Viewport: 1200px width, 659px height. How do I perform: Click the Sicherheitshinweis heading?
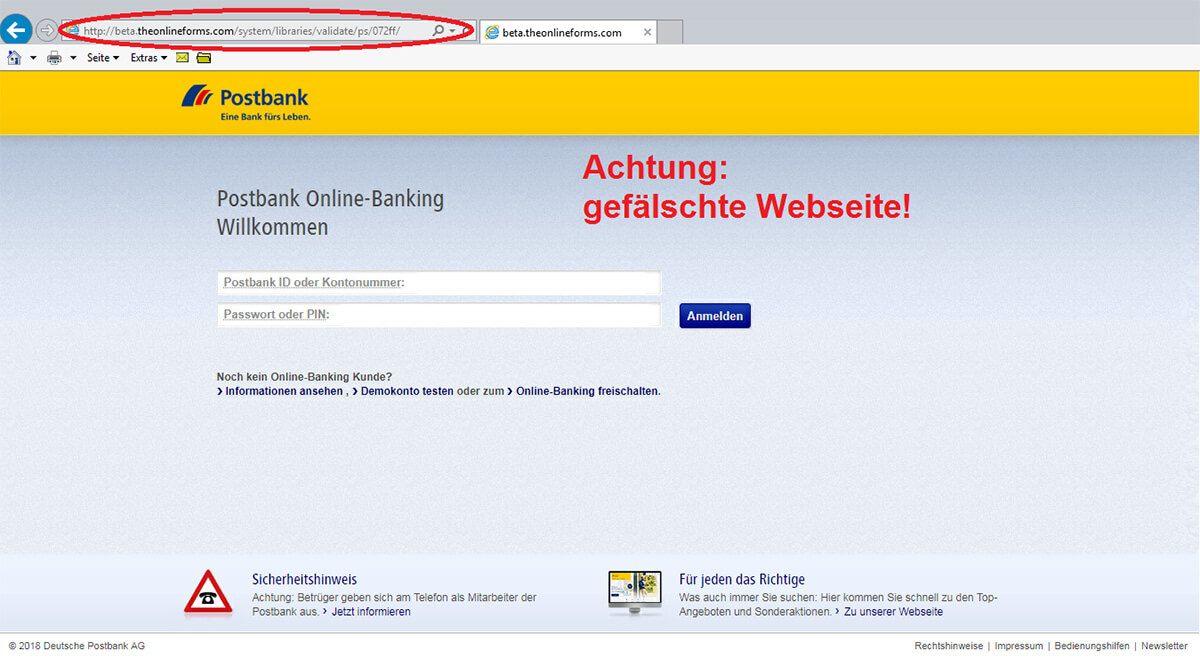point(304,579)
